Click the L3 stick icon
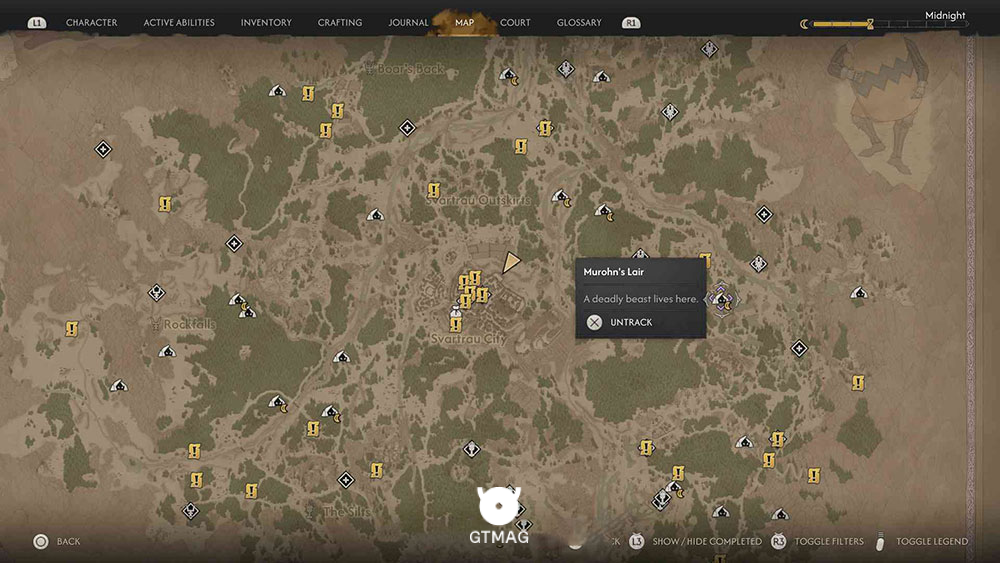The image size is (1000, 563). tap(636, 541)
